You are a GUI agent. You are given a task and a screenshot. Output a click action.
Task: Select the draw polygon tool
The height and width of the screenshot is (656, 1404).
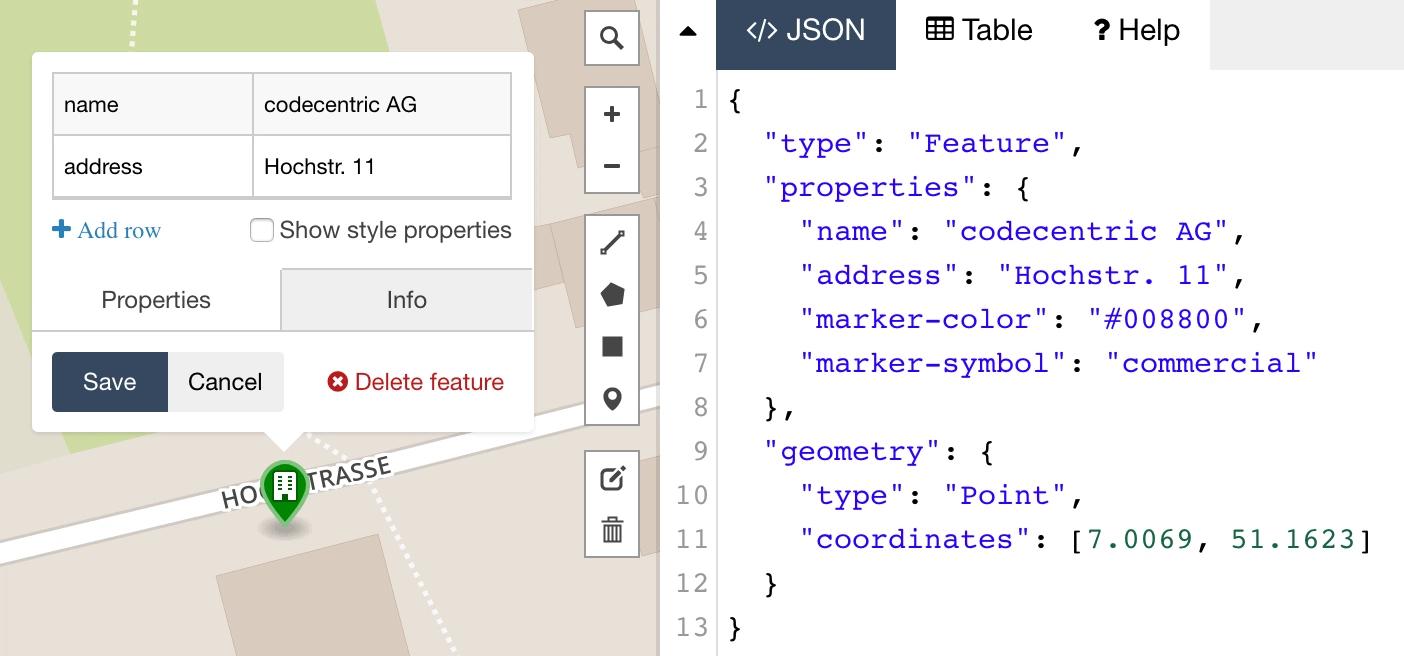click(x=612, y=295)
